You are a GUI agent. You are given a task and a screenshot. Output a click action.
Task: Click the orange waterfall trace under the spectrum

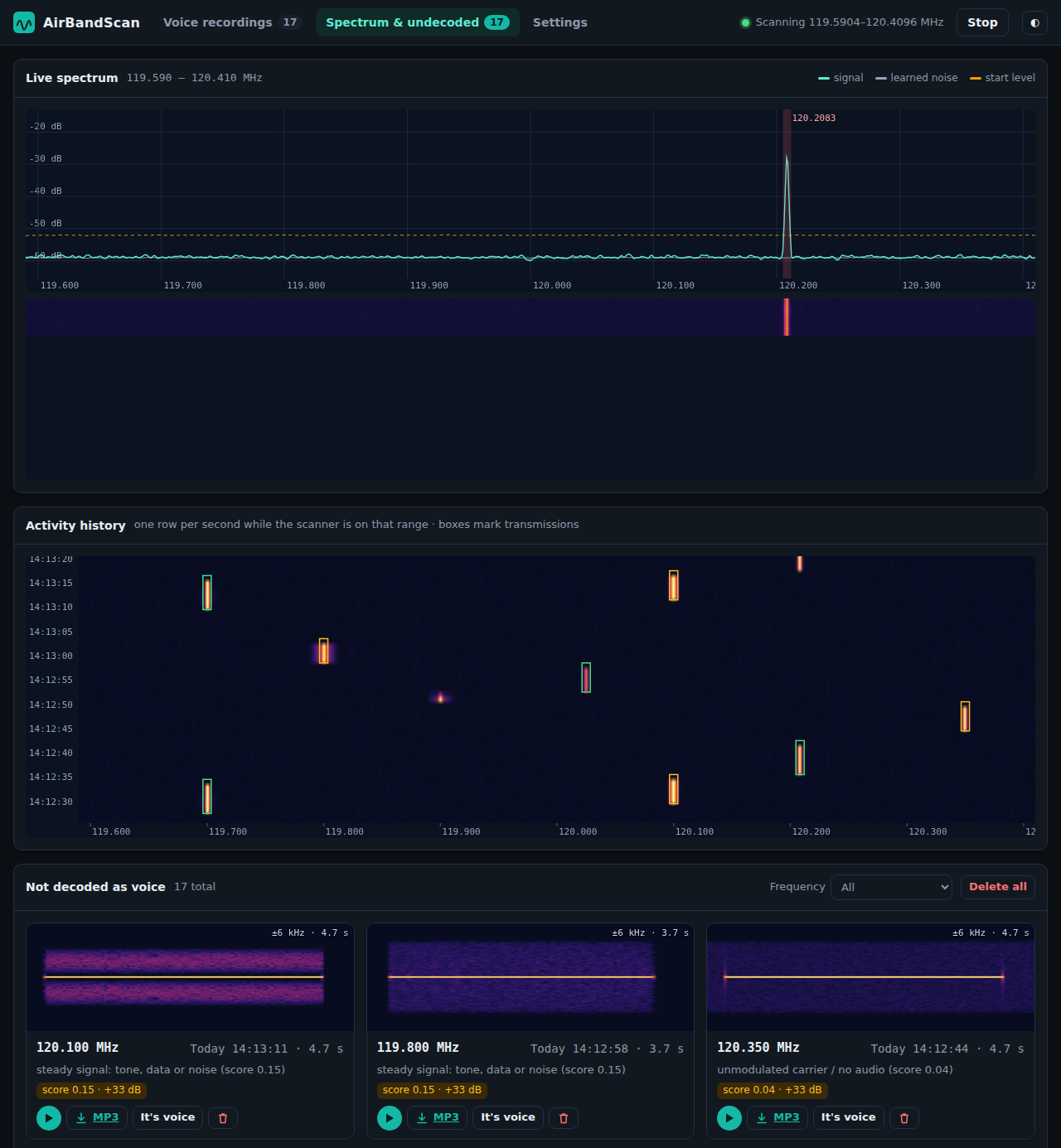point(787,317)
